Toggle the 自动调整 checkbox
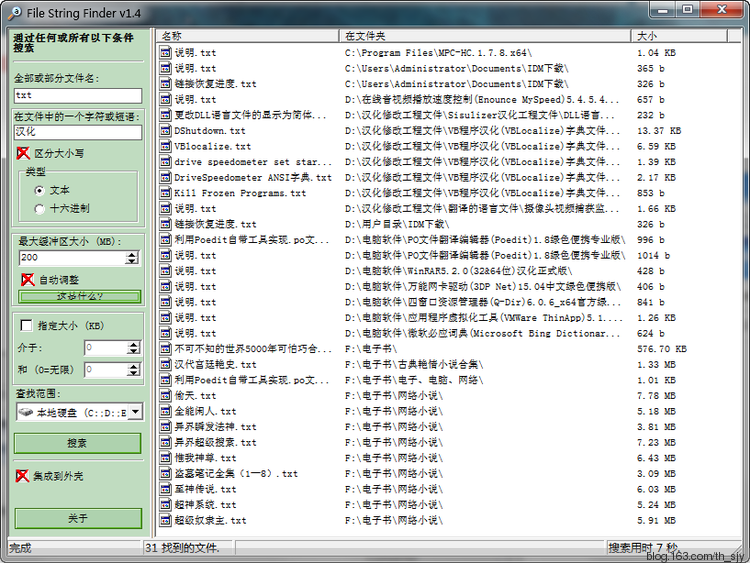750x563 pixels. click(x=28, y=279)
